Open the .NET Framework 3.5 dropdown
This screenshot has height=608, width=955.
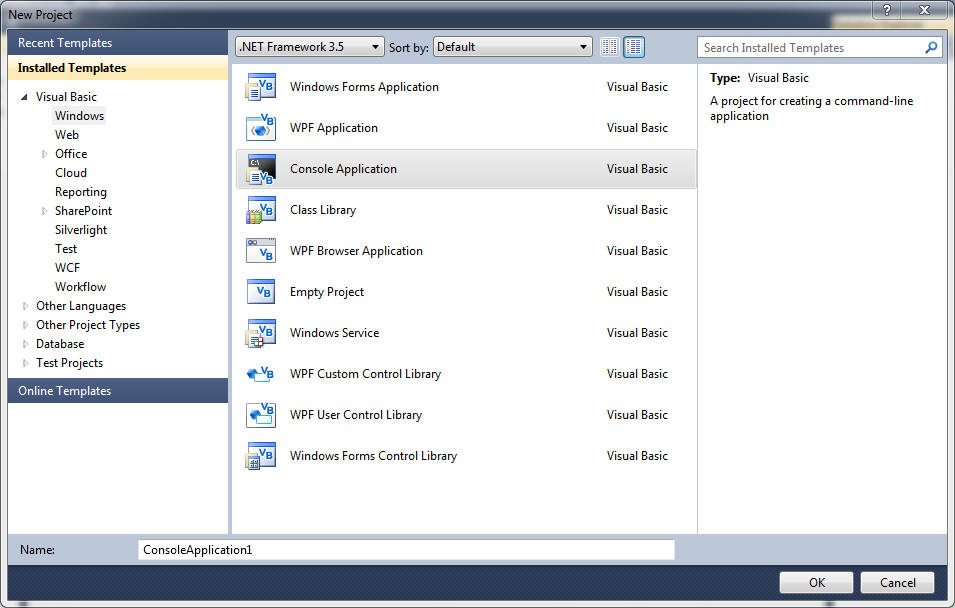(x=309, y=47)
